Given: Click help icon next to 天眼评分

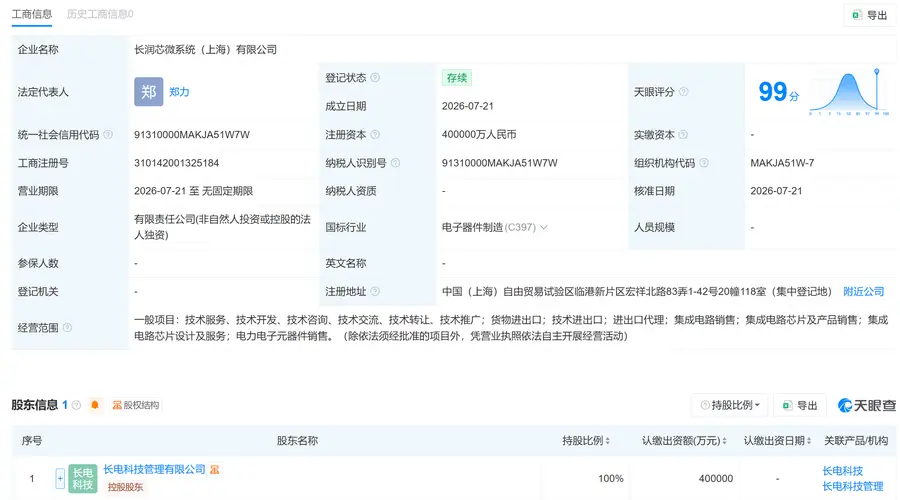Looking at the screenshot, I should (x=683, y=92).
